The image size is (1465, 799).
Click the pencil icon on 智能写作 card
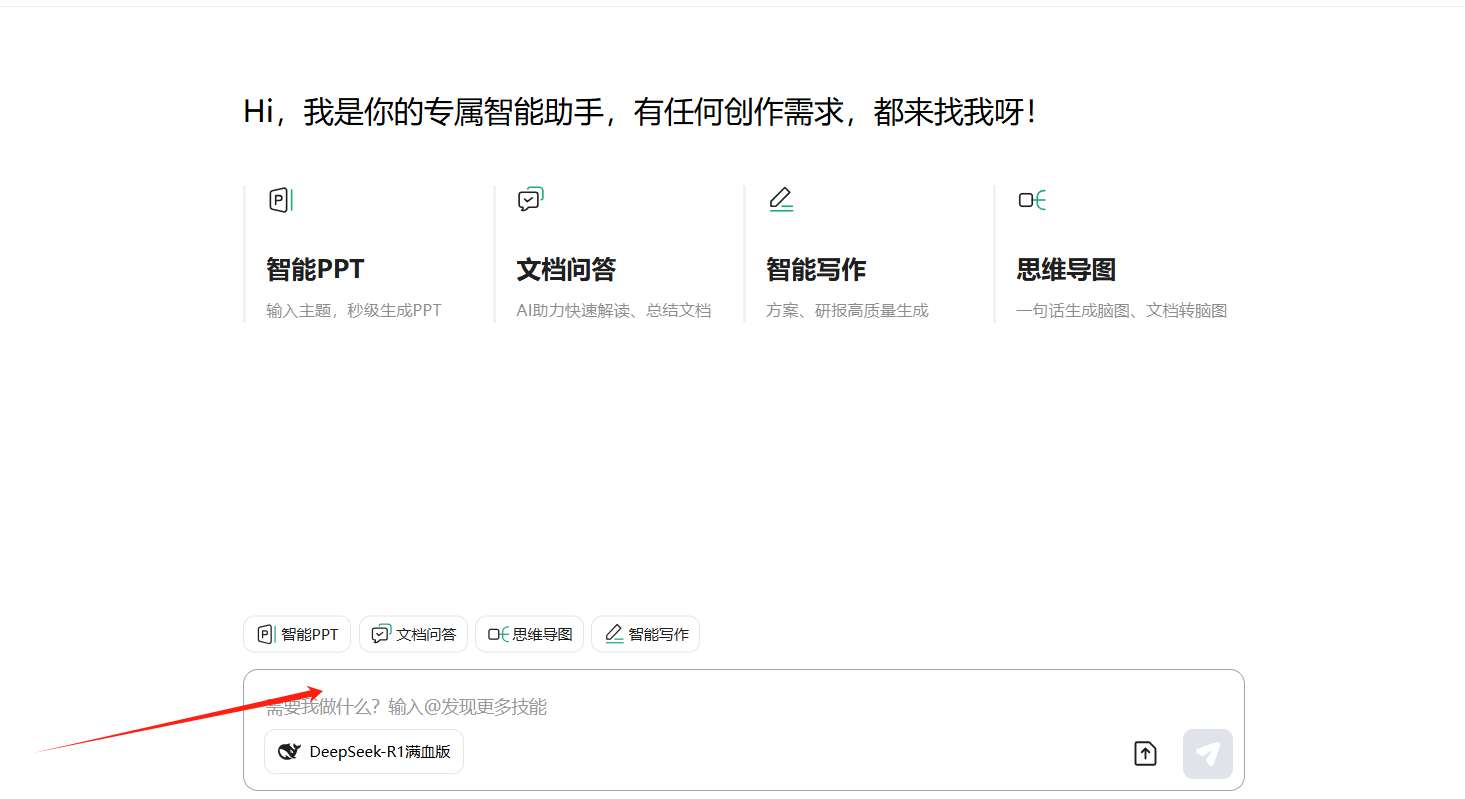pos(781,200)
